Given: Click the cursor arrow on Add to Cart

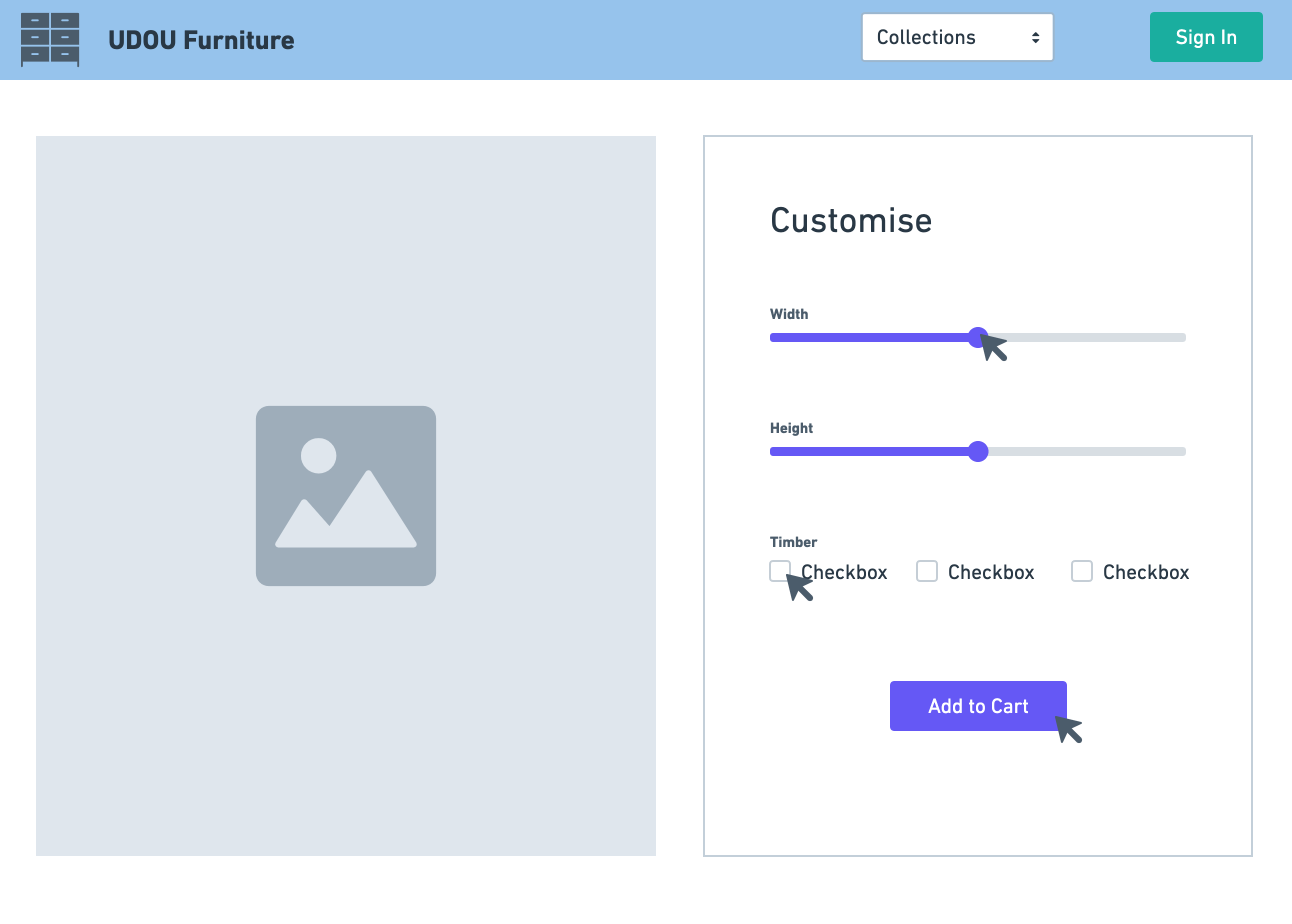Looking at the screenshot, I should click(1068, 729).
